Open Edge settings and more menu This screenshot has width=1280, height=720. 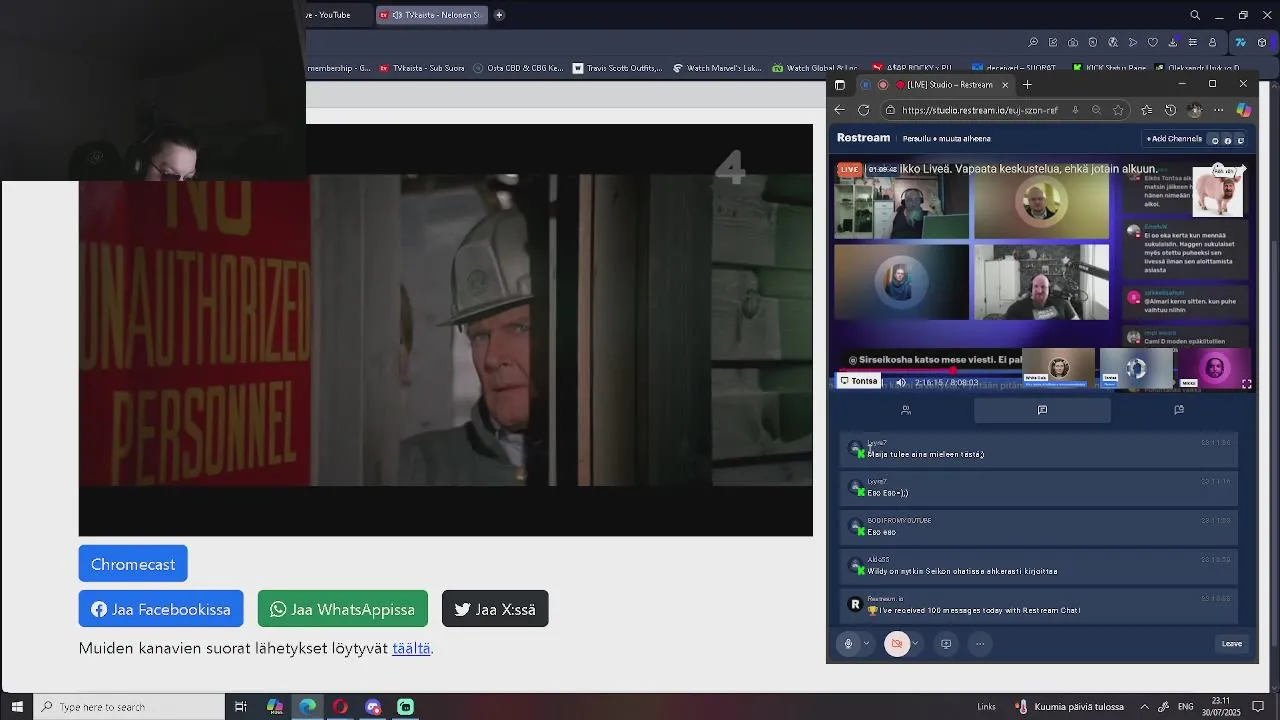click(x=1218, y=110)
